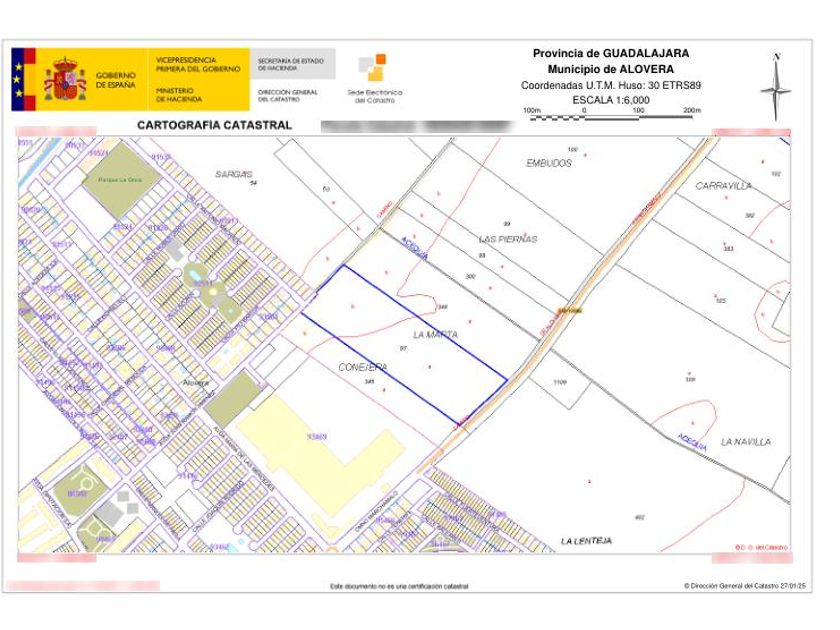Click the 'ESCALA 1:6,000' text
This screenshot has width=840, height=630.
(x=611, y=100)
